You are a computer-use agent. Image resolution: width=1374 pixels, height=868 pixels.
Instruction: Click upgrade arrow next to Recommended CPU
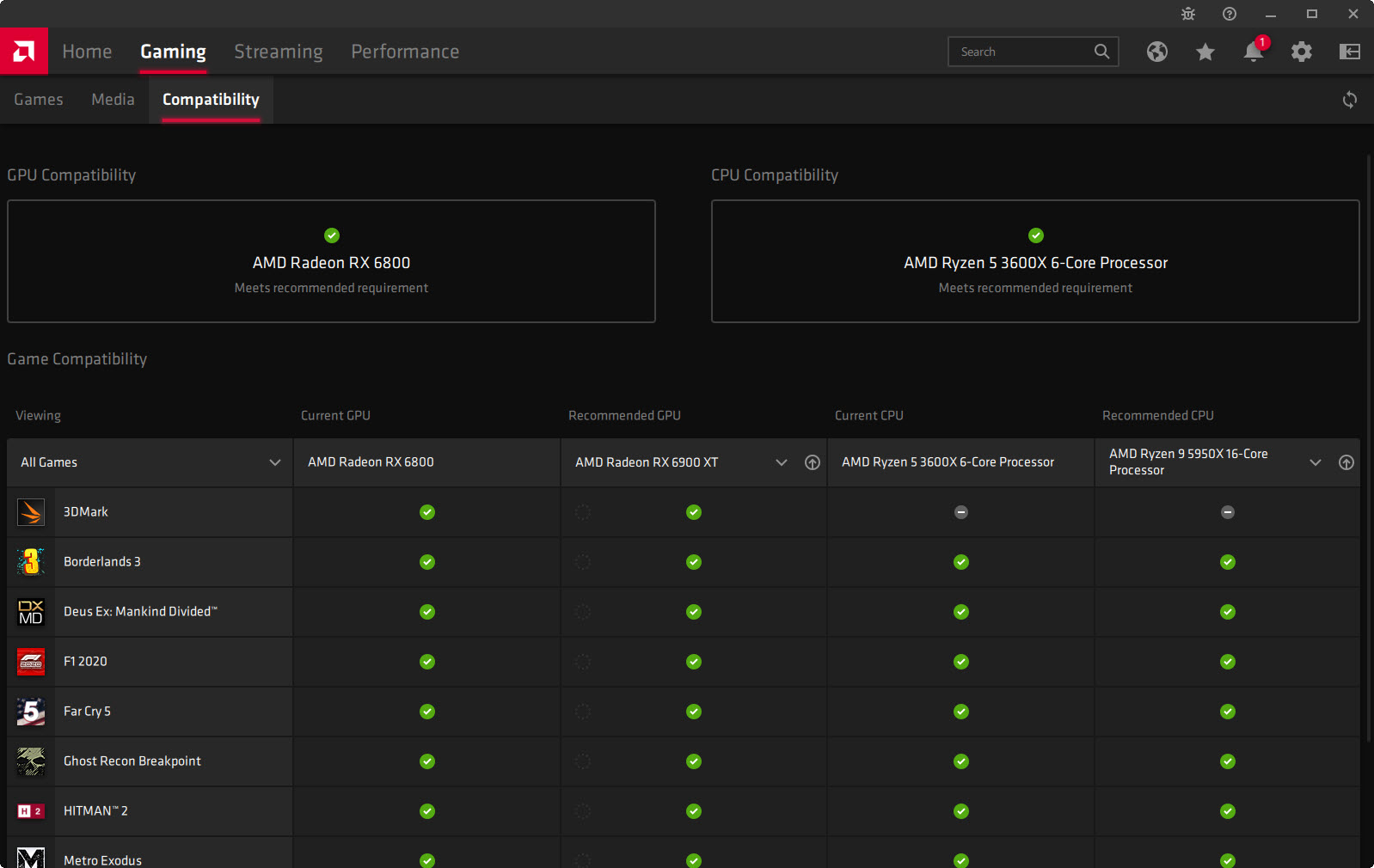coord(1346,462)
